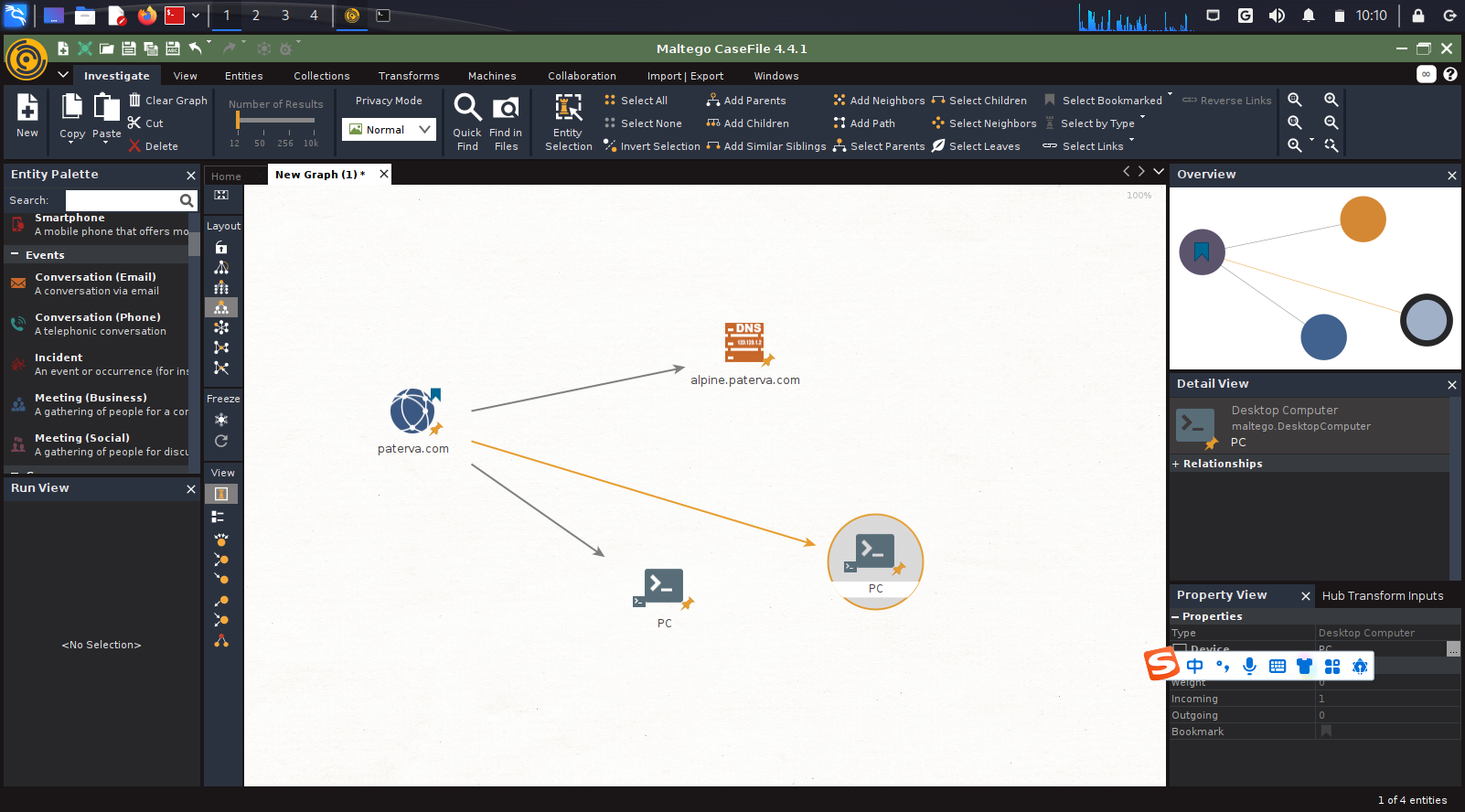Open the View ribbon tab

tap(186, 76)
